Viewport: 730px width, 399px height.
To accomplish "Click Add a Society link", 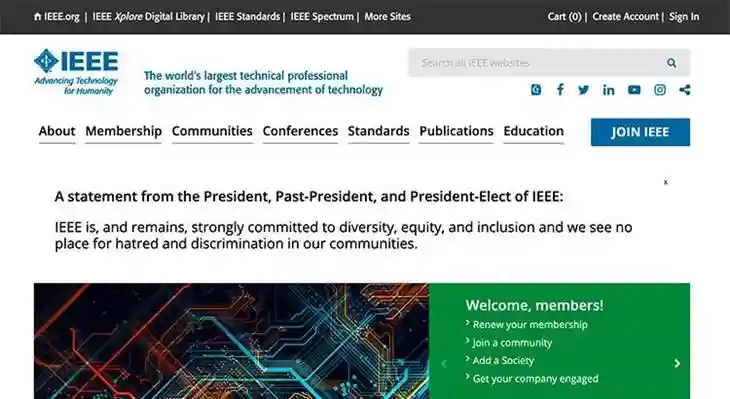I will [x=503, y=360].
